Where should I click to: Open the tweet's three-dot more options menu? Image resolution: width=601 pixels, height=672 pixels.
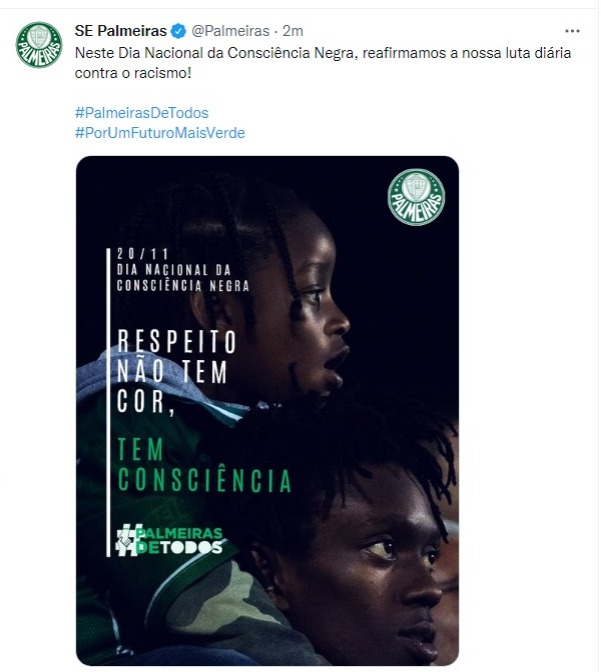572,31
